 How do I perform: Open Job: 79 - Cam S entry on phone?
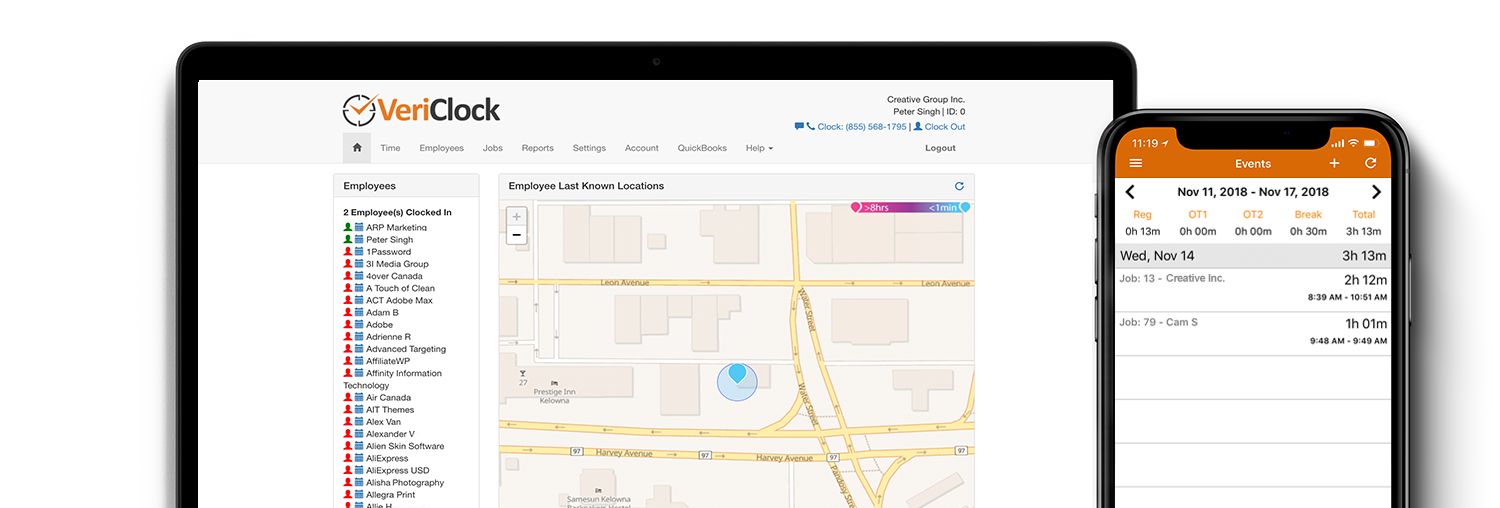click(1253, 332)
